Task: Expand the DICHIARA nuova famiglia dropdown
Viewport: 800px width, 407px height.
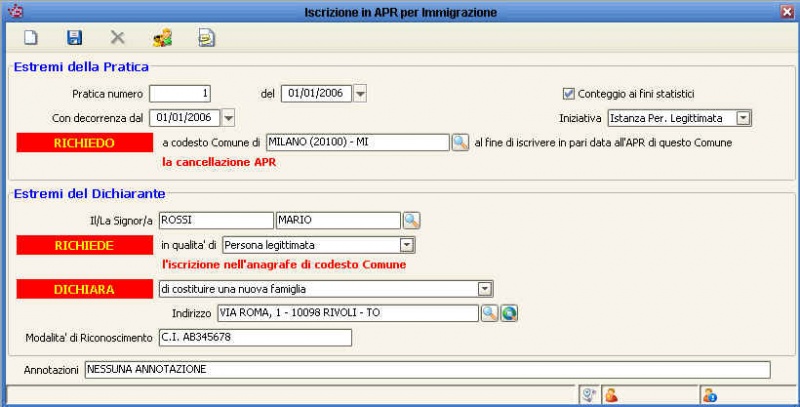Action: (484, 289)
